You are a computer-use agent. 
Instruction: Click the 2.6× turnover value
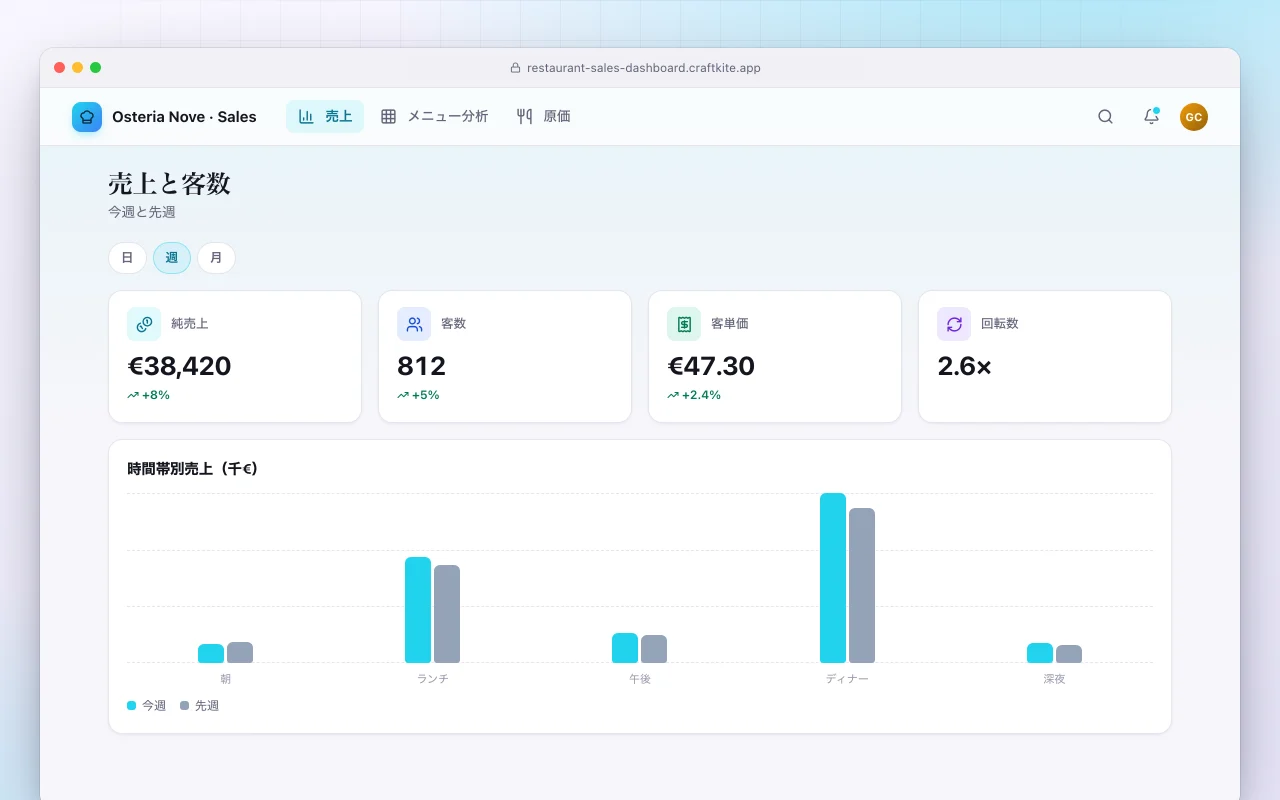(964, 366)
